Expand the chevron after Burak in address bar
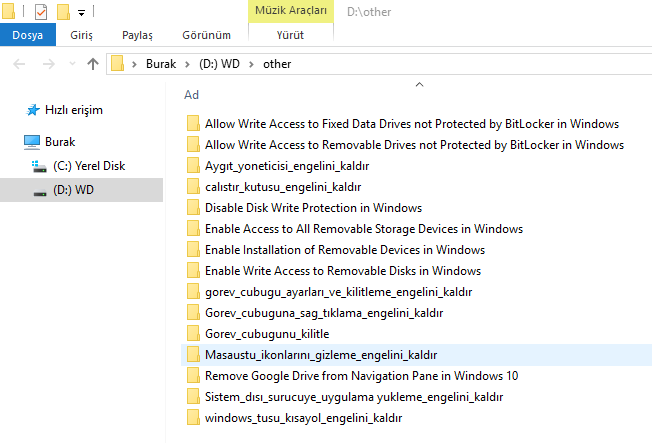The height and width of the screenshot is (443, 652). (x=188, y=64)
